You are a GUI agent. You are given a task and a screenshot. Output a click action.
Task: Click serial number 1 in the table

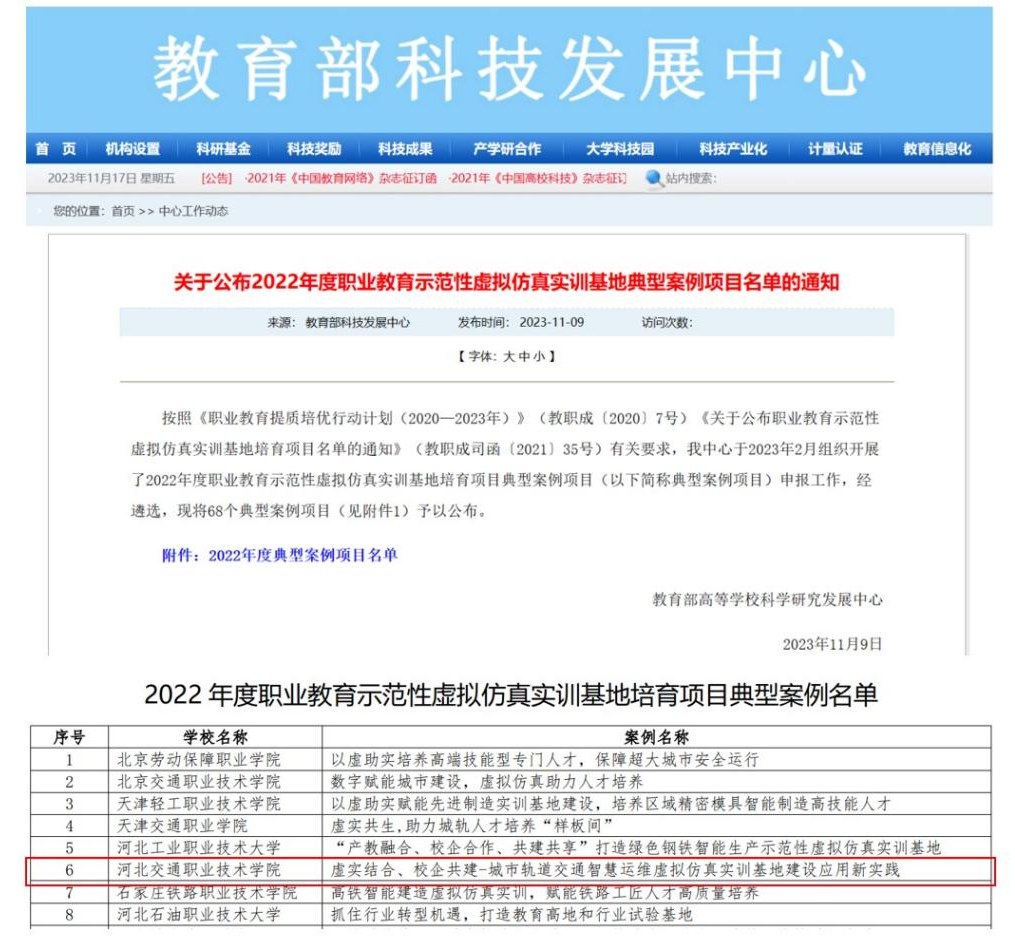[69, 759]
